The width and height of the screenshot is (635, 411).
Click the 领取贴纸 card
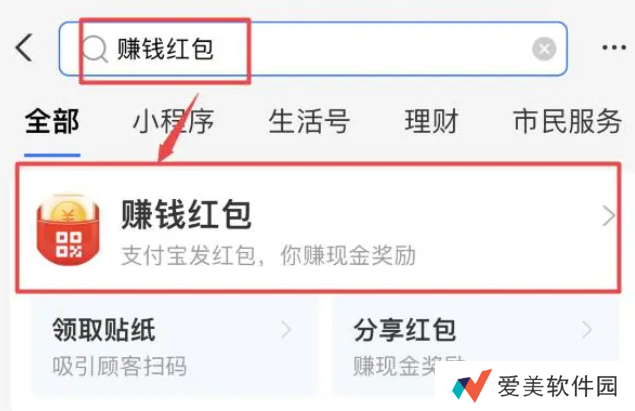point(175,346)
